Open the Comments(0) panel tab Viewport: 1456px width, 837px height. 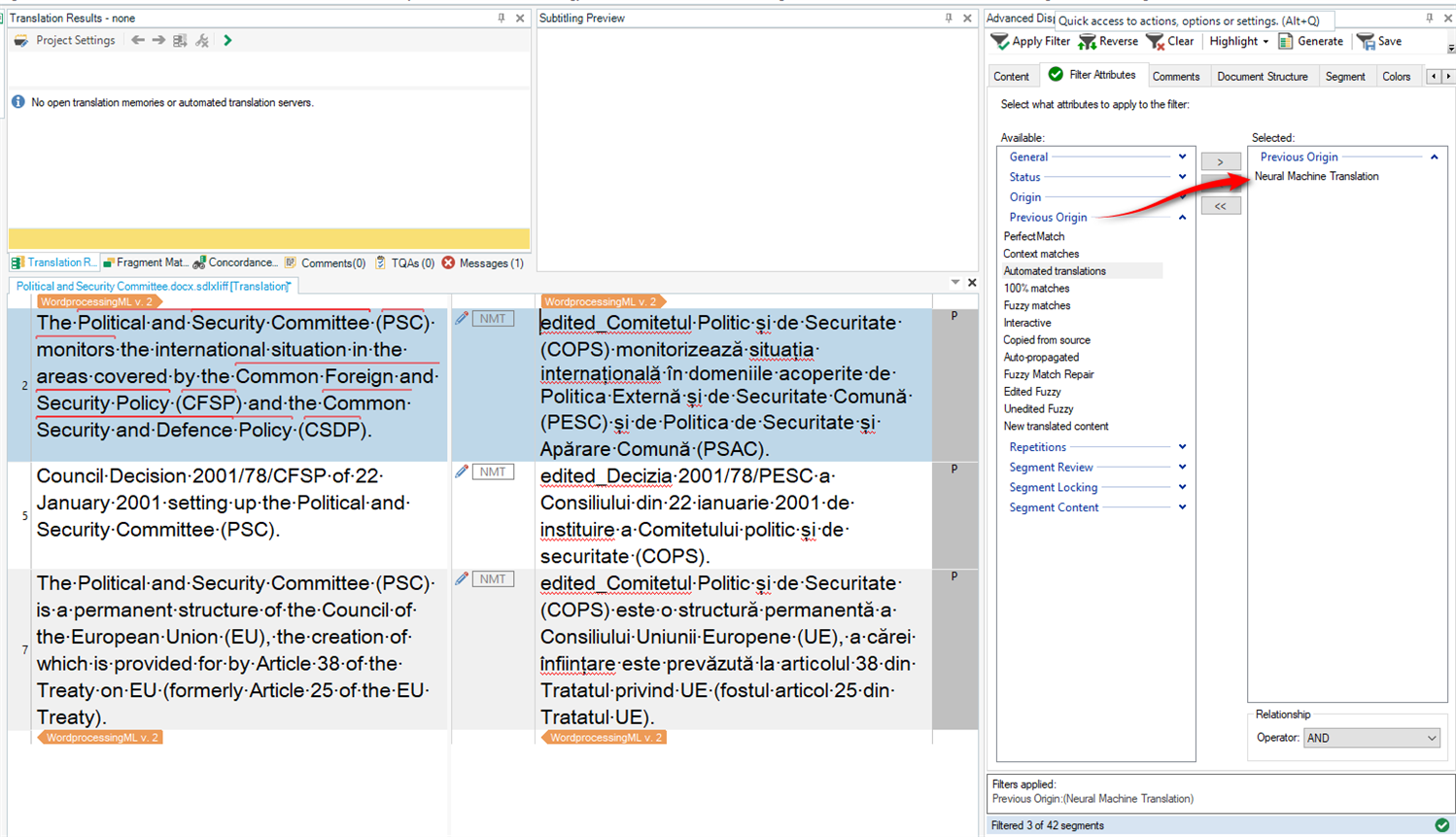[325, 263]
